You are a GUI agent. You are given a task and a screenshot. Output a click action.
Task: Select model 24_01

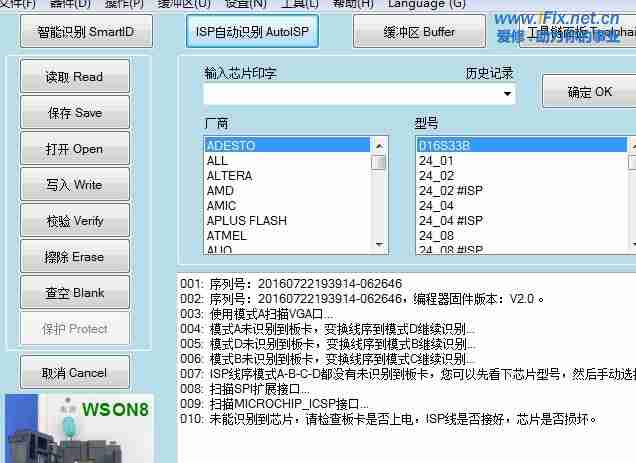pyautogui.click(x=522, y=161)
